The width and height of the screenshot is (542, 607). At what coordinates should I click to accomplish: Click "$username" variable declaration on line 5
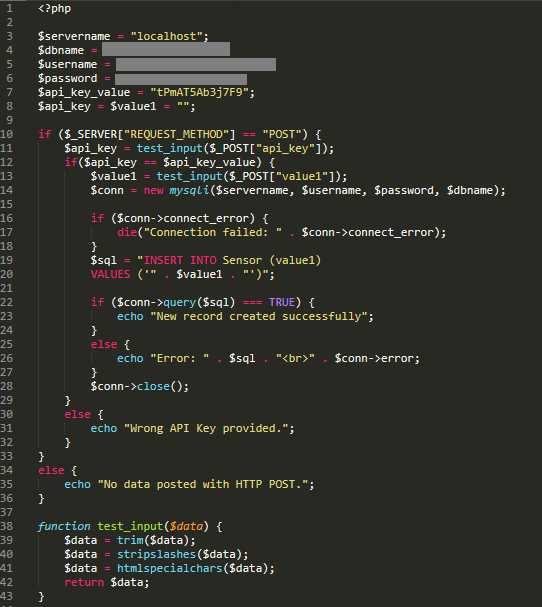67,64
